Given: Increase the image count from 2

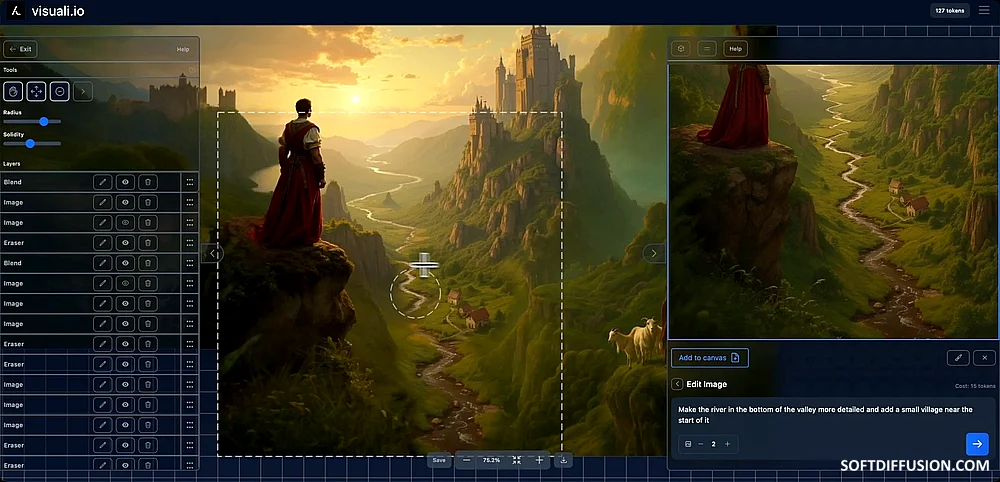Looking at the screenshot, I should click(728, 444).
